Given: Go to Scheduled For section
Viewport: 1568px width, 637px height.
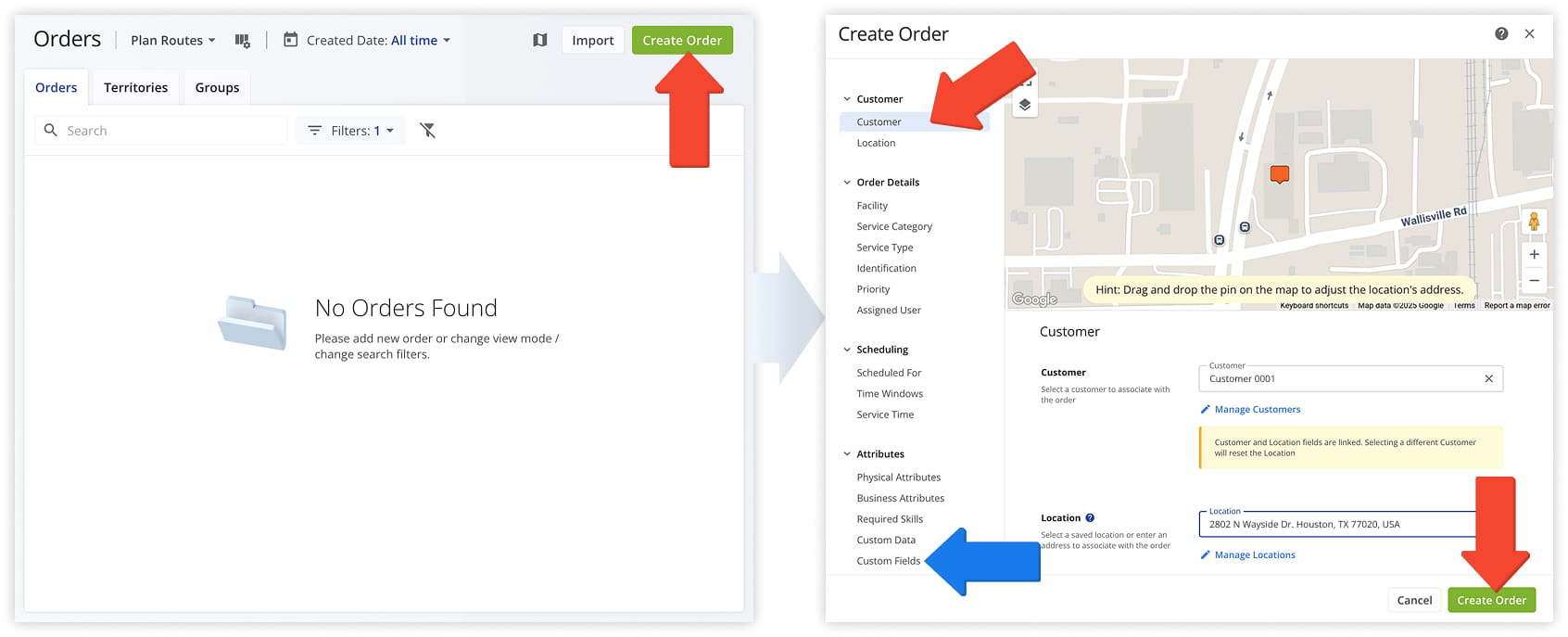Looking at the screenshot, I should [889, 373].
